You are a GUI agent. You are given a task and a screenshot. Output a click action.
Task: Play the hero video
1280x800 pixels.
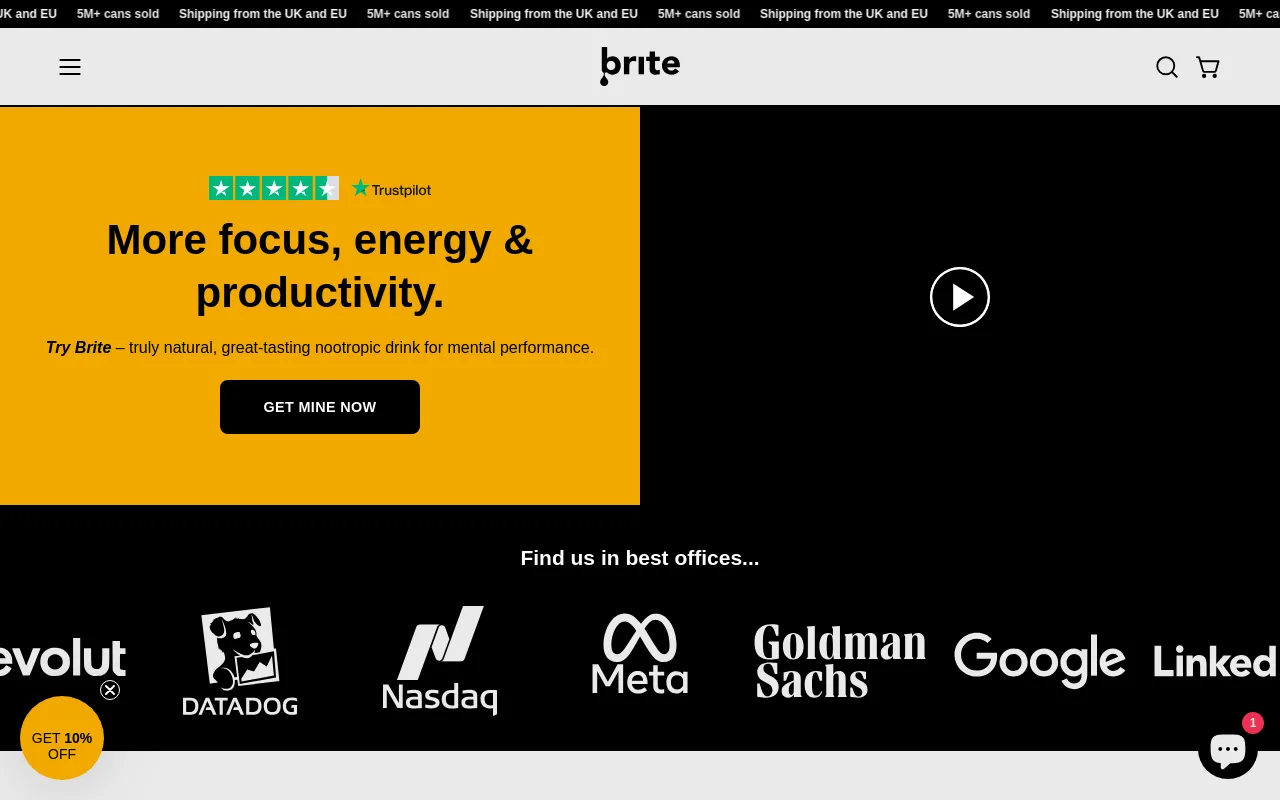click(959, 297)
